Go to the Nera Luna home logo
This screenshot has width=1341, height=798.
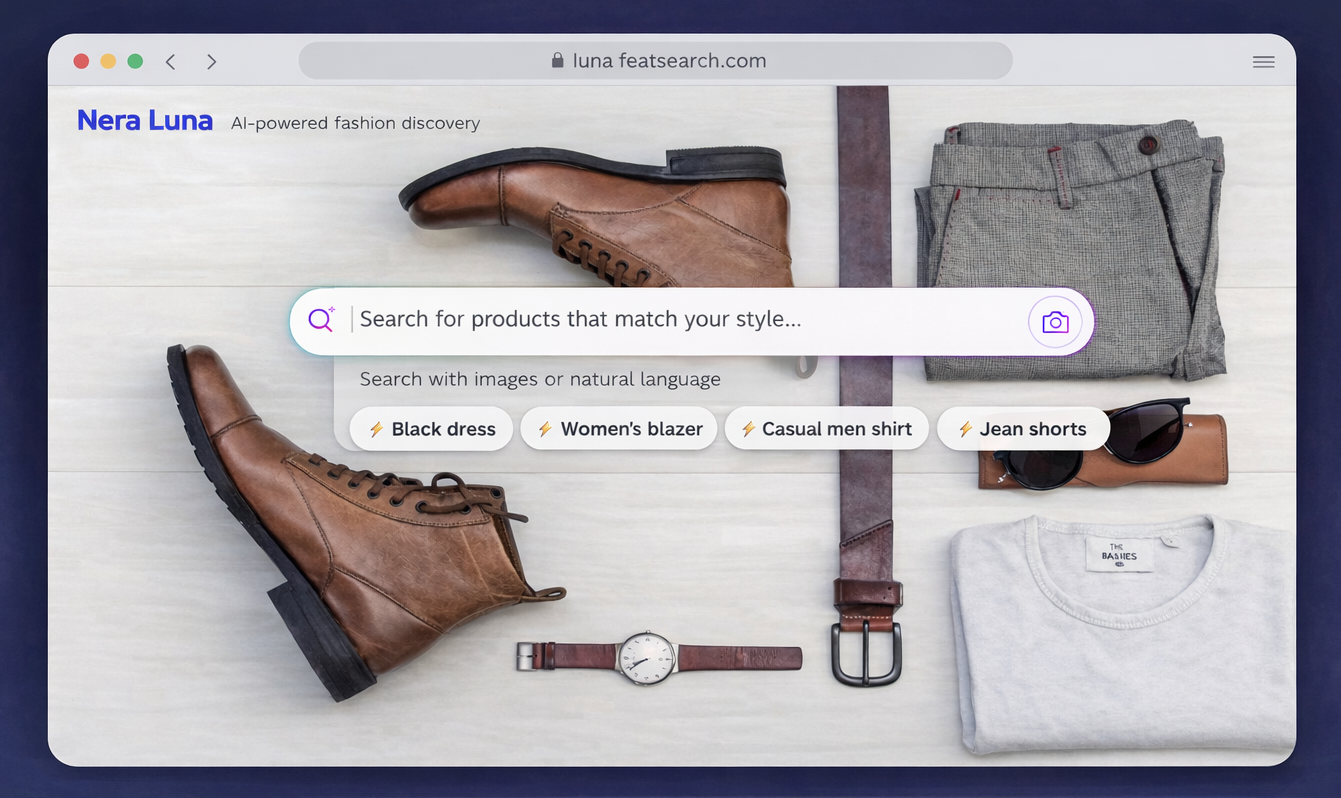(x=145, y=121)
